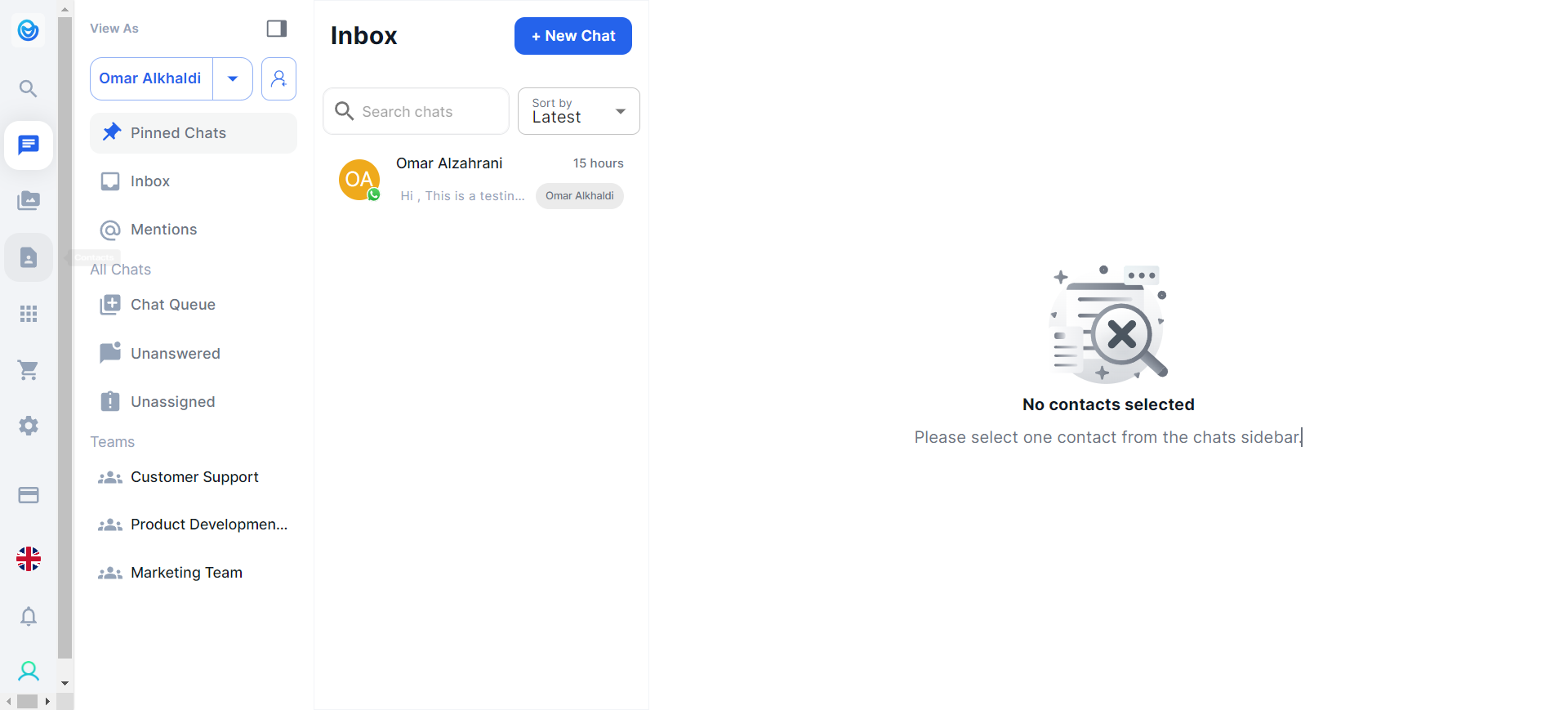
Task: Go to Unanswered chats
Action: (175, 354)
